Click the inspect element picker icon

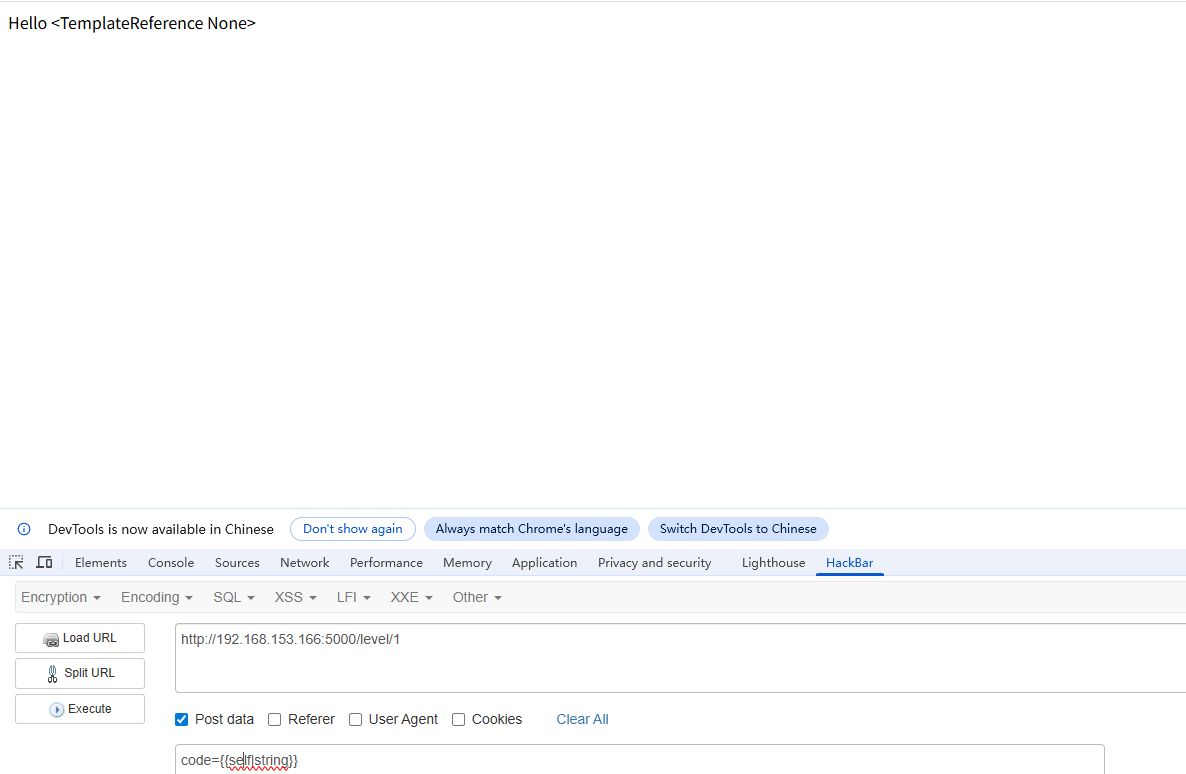[x=16, y=563]
